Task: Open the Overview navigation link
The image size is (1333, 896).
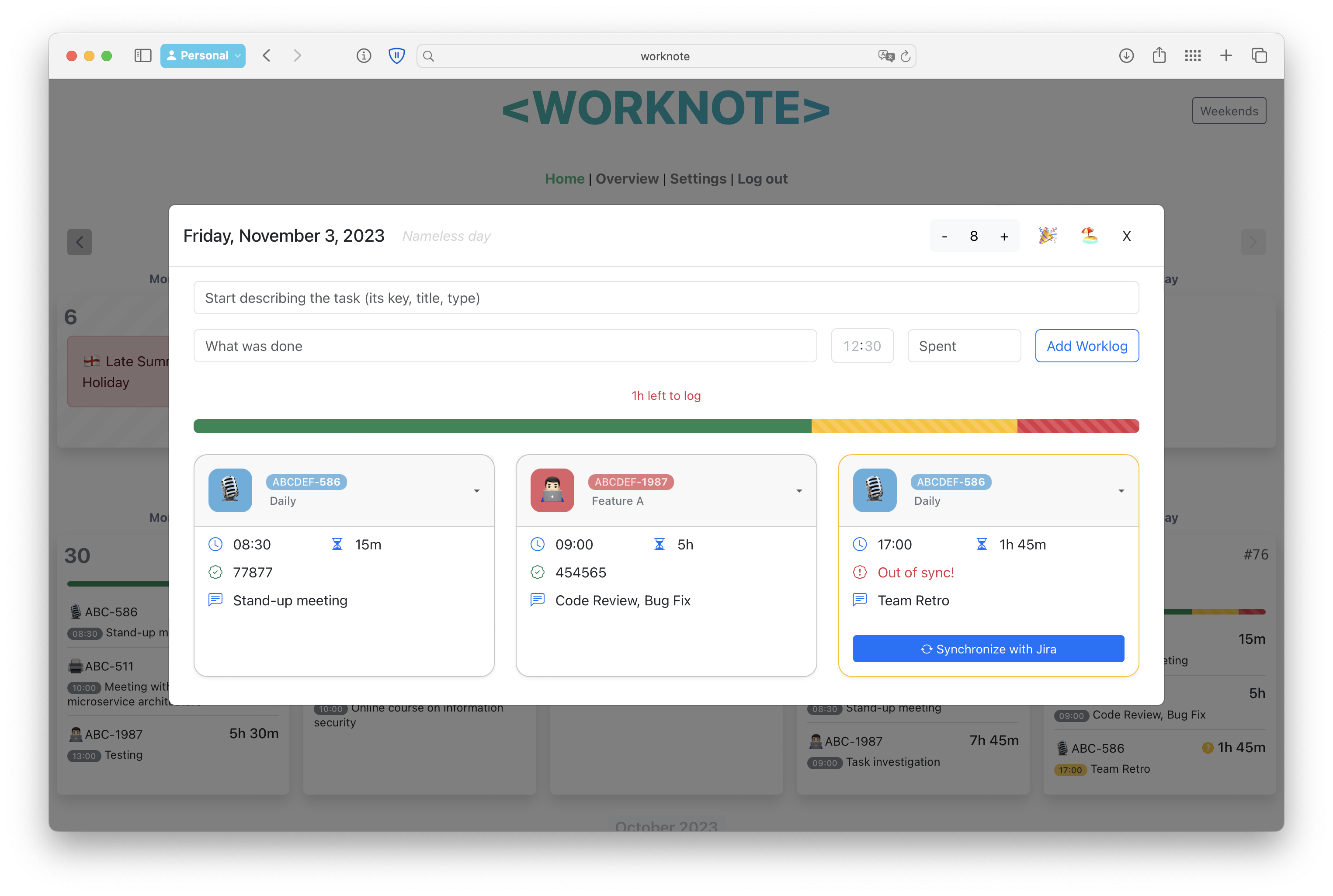Action: click(x=627, y=179)
